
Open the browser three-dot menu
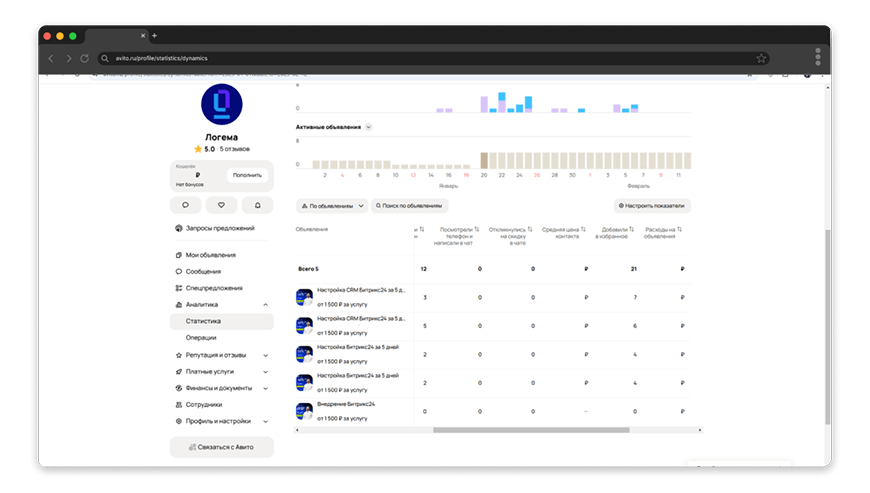click(x=818, y=57)
